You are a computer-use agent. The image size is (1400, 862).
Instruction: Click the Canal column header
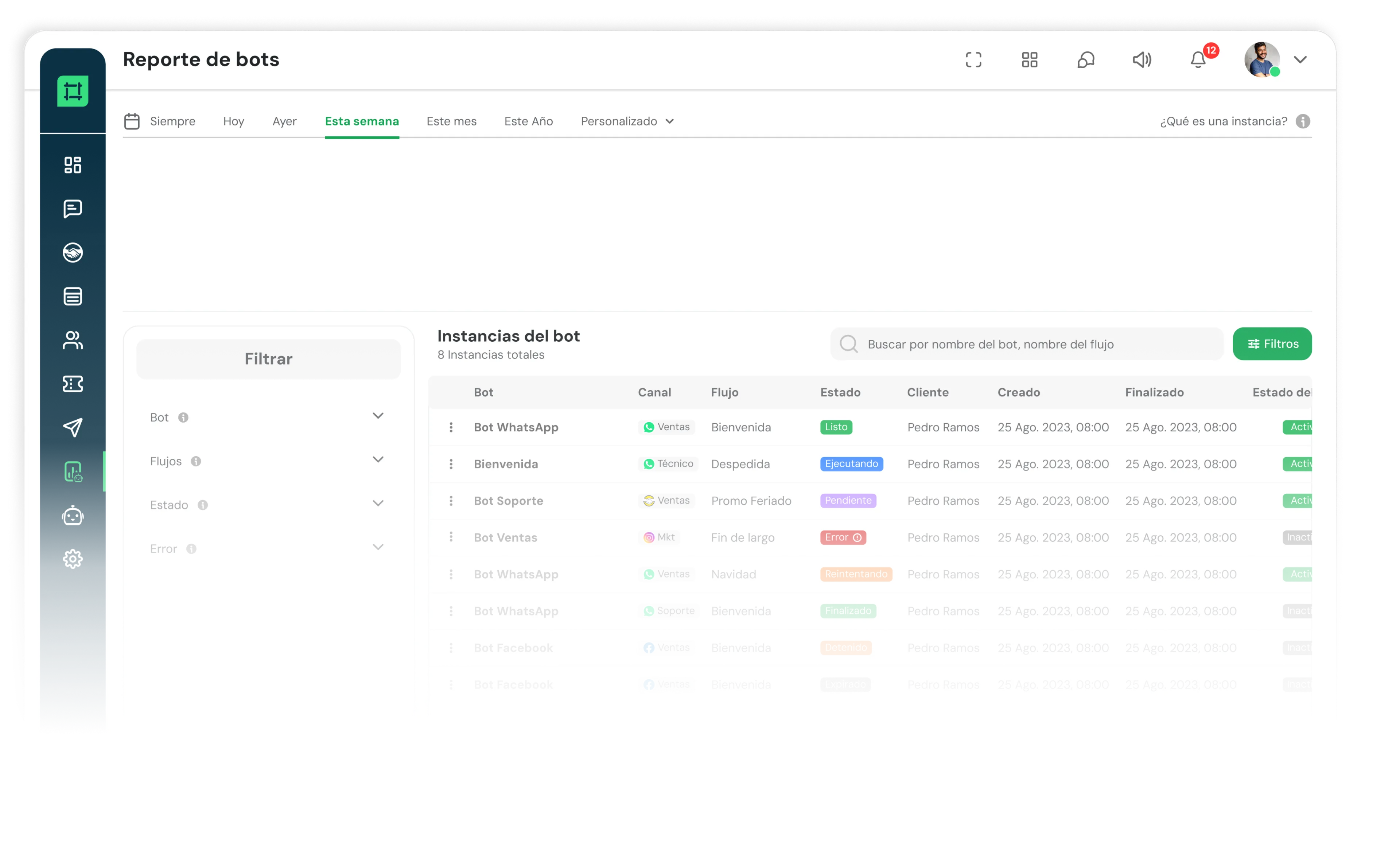pyautogui.click(x=654, y=392)
